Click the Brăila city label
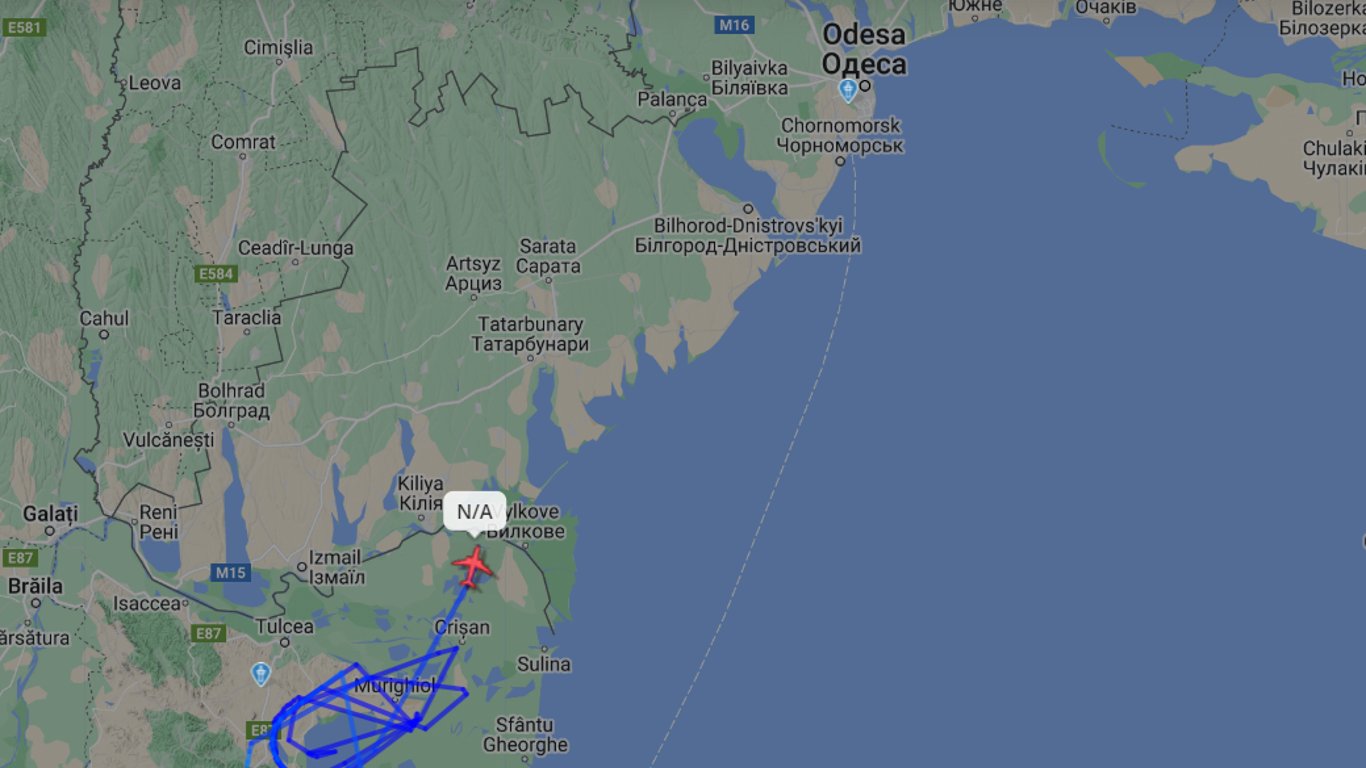This screenshot has height=768, width=1366. click(x=35, y=586)
